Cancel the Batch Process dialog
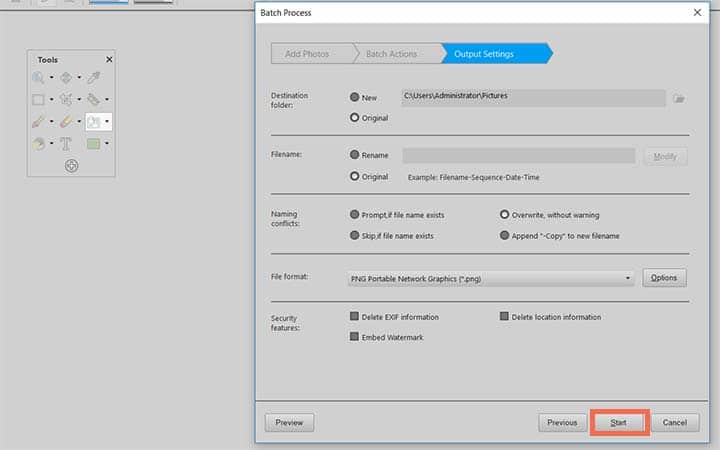 675,422
